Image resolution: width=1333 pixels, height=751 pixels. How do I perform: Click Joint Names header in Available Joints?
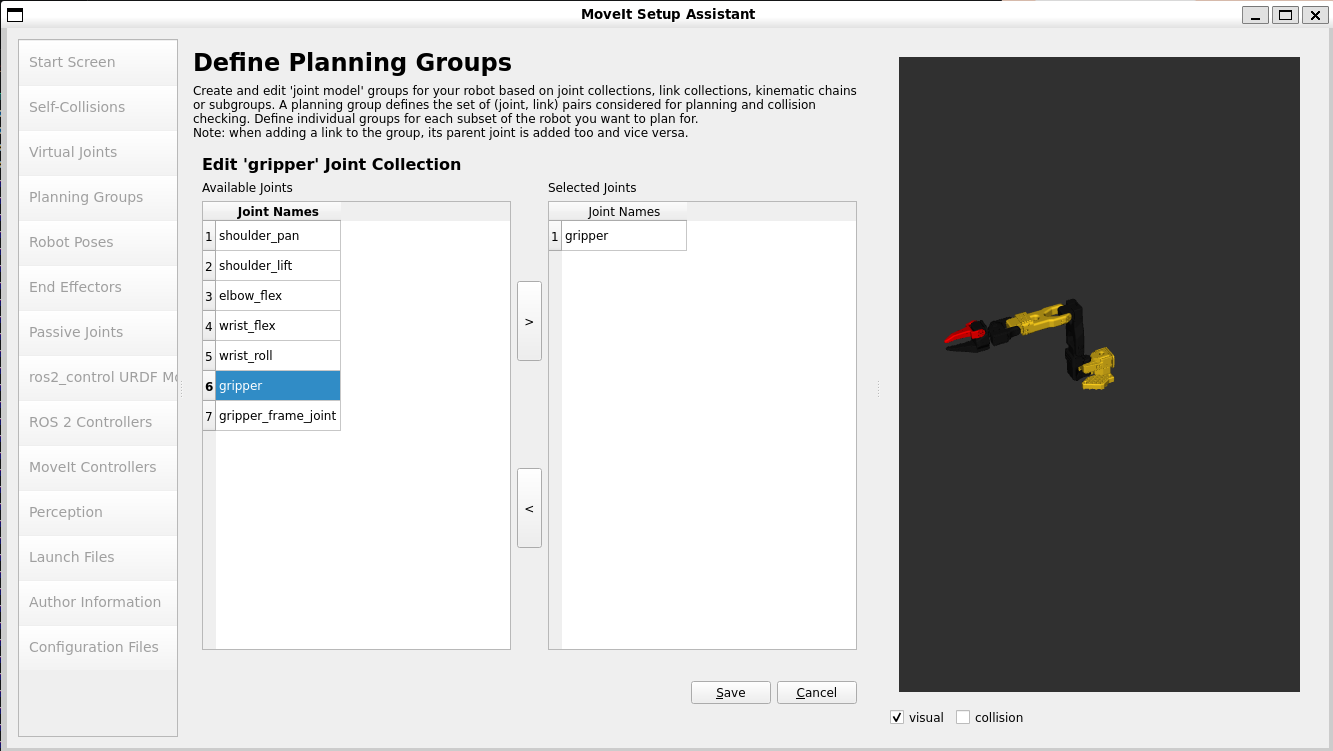click(x=278, y=212)
